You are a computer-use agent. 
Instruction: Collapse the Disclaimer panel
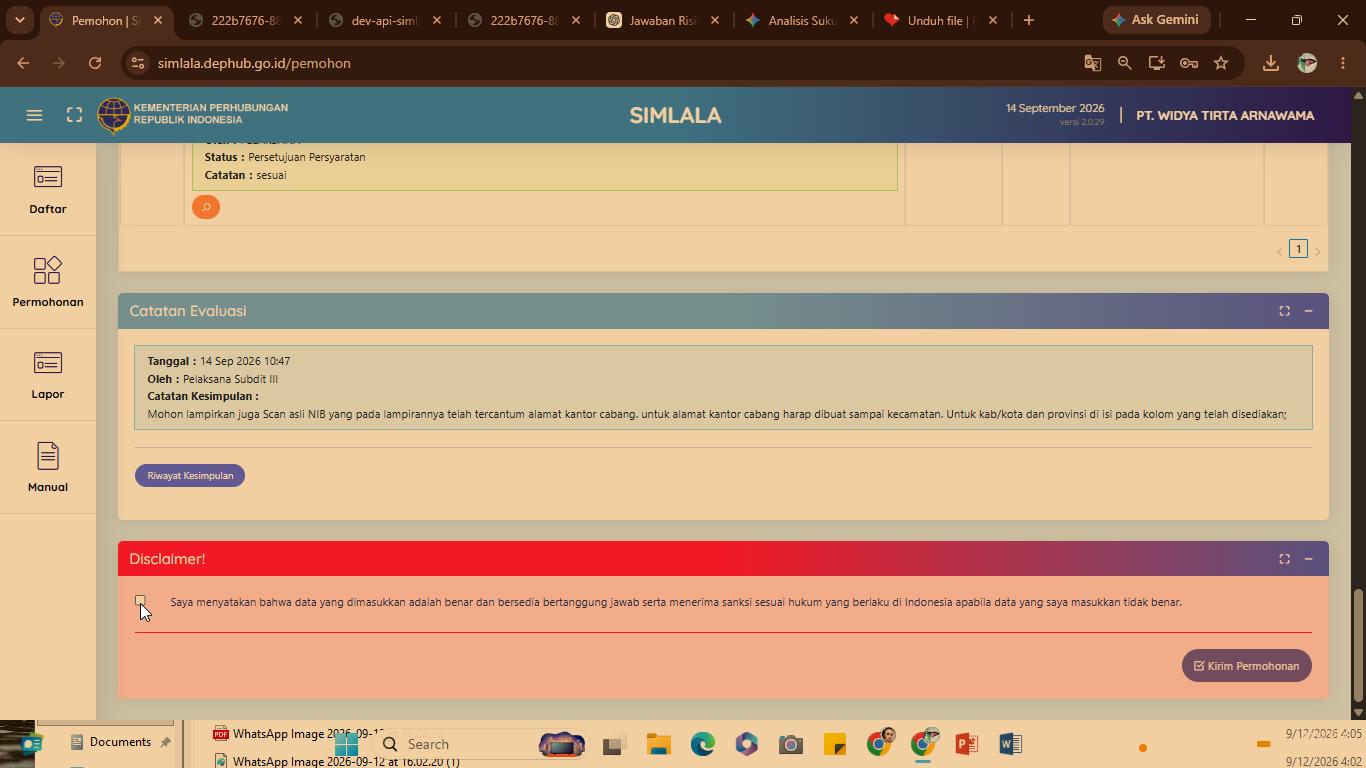[1308, 559]
